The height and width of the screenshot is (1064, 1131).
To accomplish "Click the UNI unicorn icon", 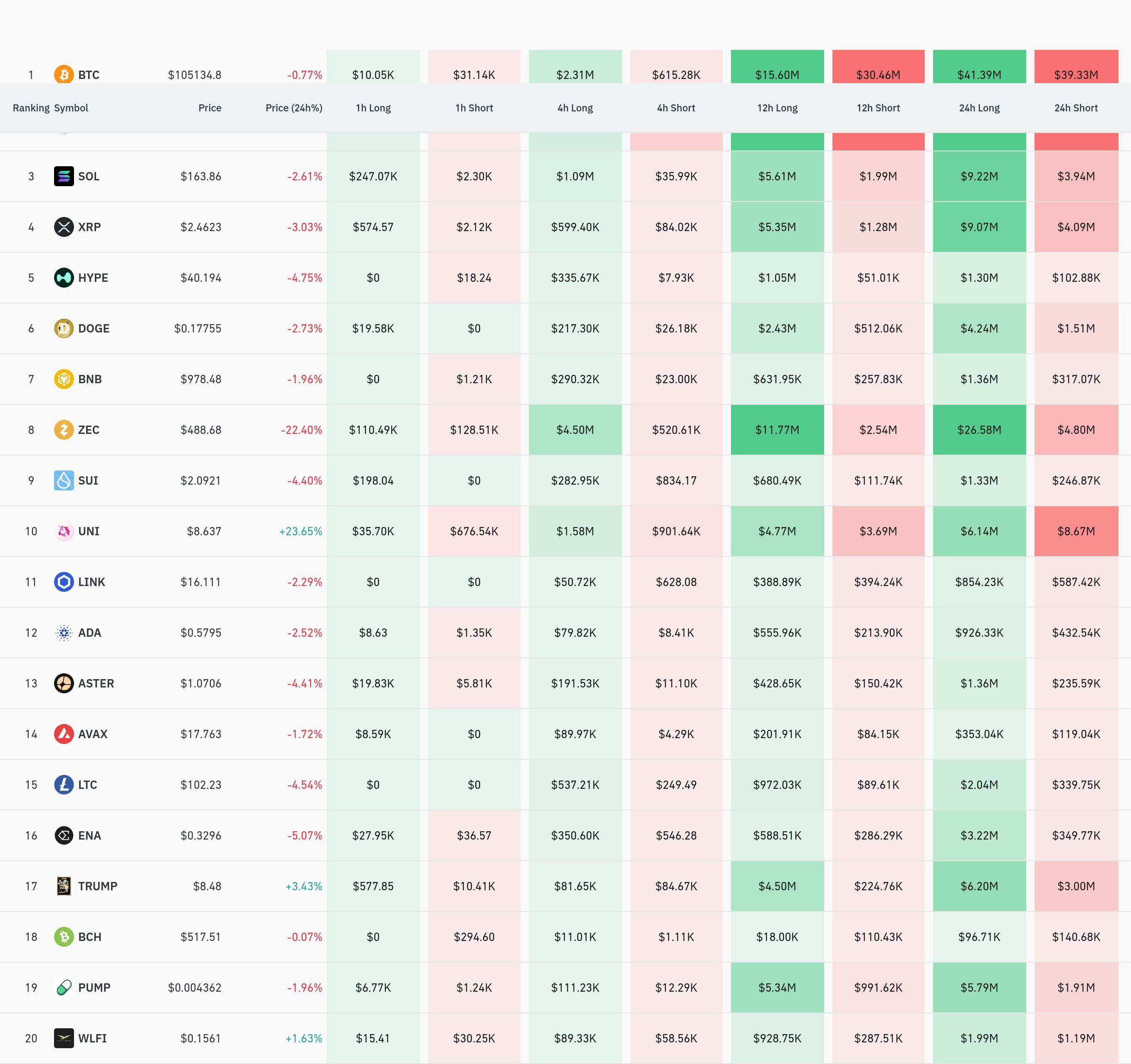I will pos(64,531).
